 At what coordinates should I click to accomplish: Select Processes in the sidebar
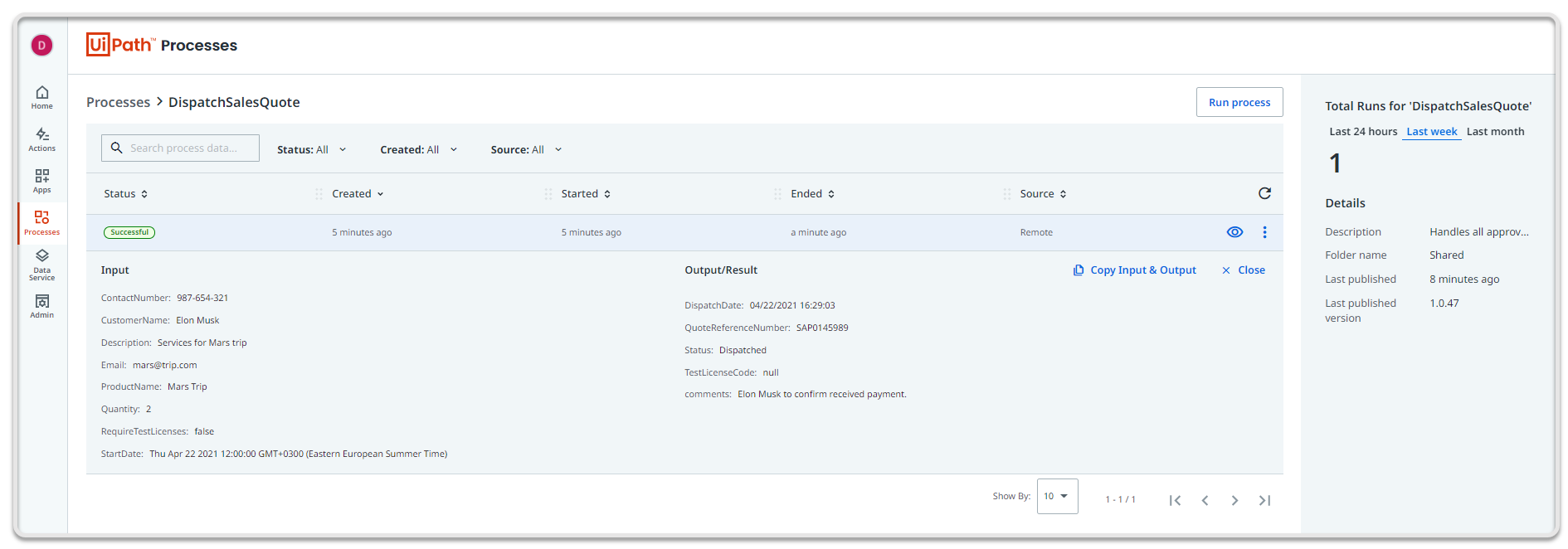(x=41, y=223)
